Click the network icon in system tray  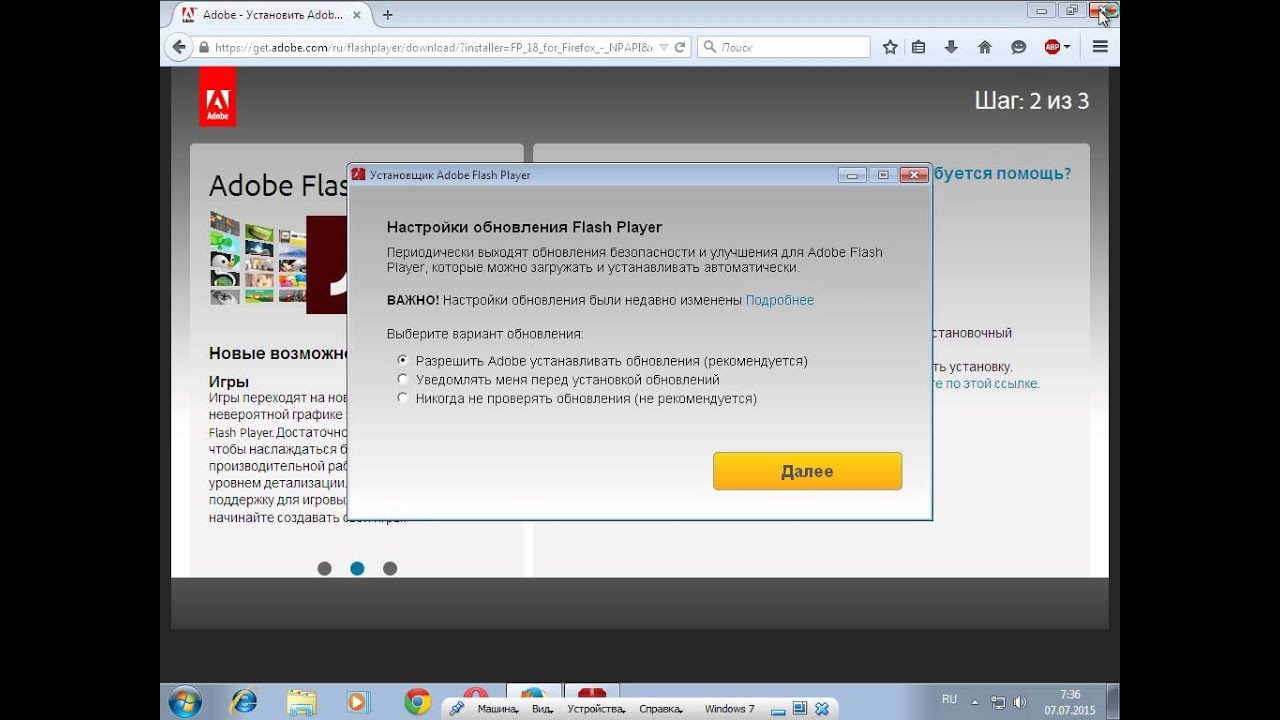(998, 702)
